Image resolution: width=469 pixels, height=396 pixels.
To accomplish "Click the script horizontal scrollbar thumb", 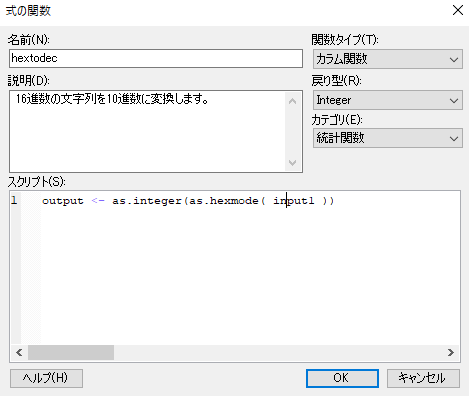I will (71, 352).
